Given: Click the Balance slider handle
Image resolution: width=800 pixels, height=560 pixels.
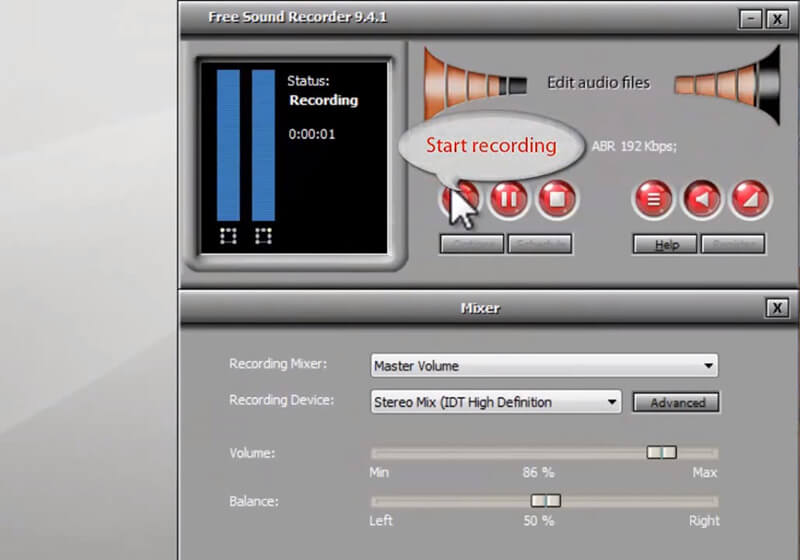Looking at the screenshot, I should coord(546,501).
